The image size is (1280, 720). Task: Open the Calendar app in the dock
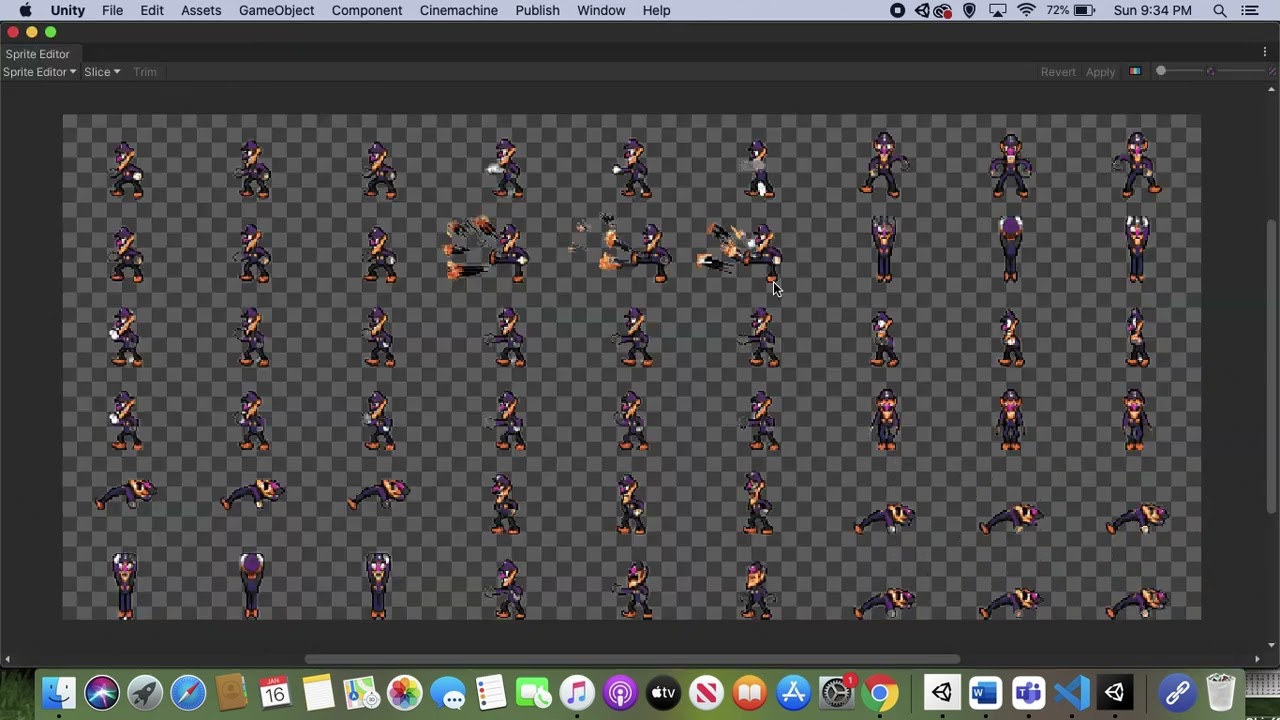coord(274,692)
